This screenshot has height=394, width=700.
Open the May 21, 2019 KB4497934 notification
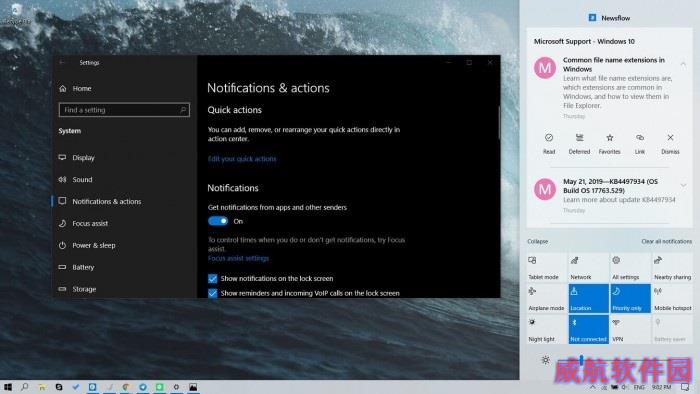point(610,195)
